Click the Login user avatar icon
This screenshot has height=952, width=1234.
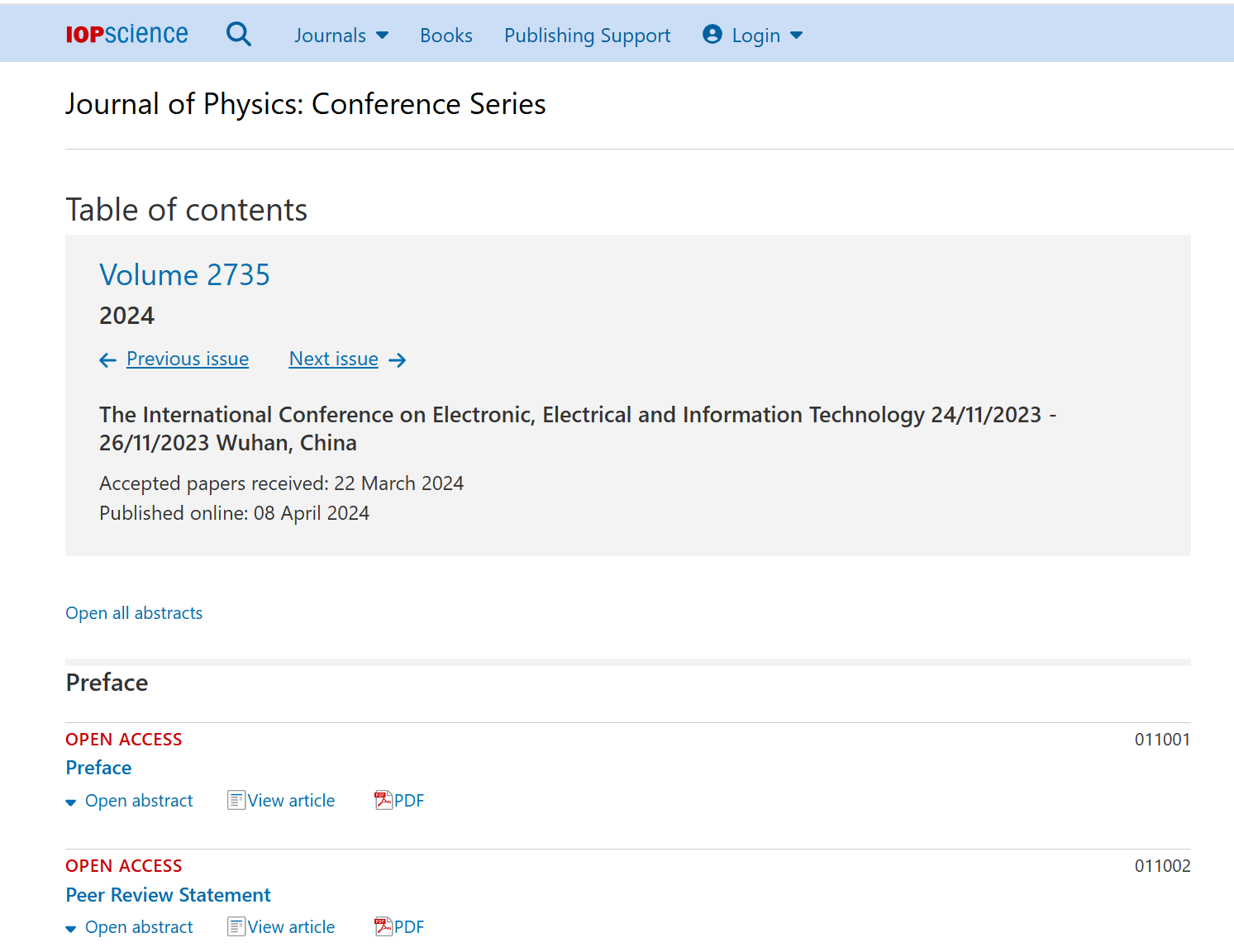tap(712, 34)
